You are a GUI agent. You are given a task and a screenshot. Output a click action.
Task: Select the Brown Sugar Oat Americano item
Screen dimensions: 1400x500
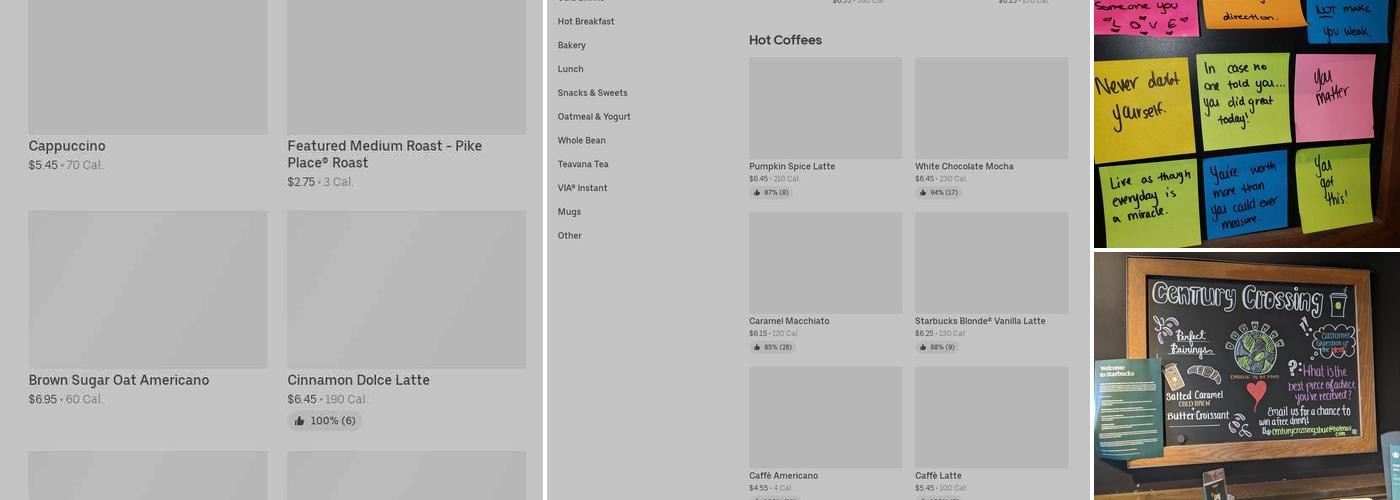(x=119, y=380)
